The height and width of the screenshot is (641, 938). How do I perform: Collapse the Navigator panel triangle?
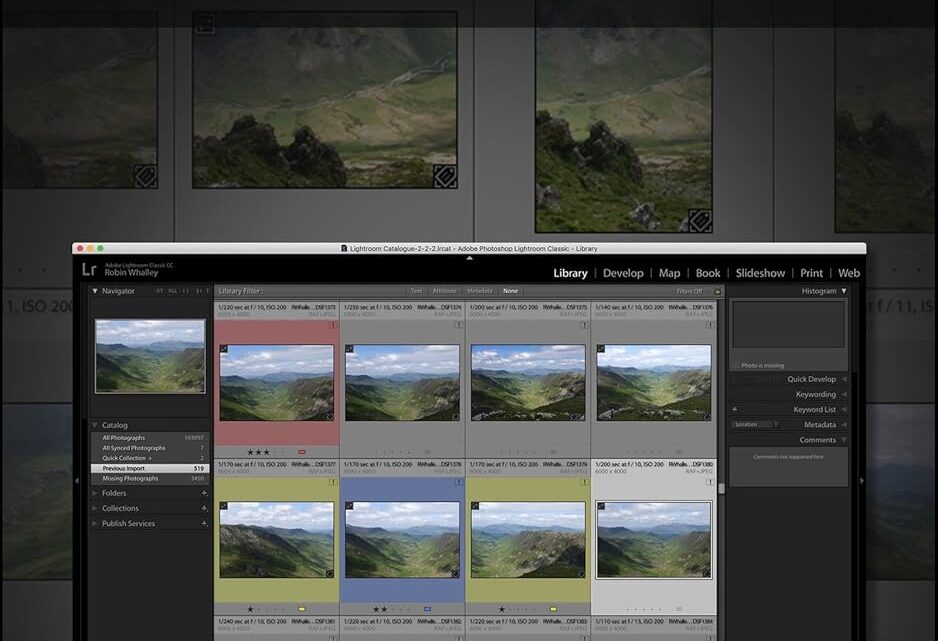coord(95,291)
